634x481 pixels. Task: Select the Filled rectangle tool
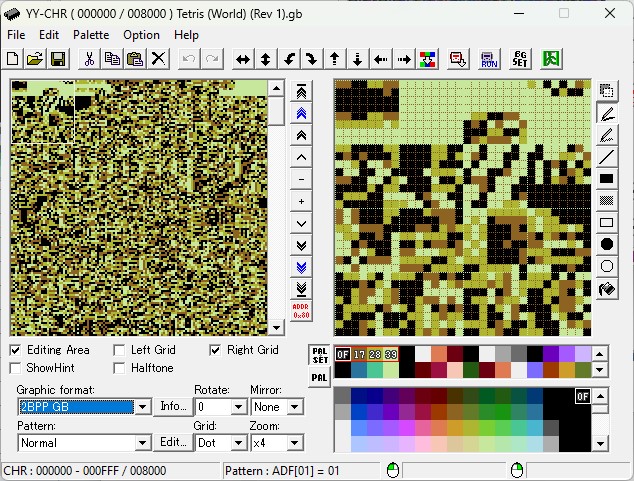607,179
